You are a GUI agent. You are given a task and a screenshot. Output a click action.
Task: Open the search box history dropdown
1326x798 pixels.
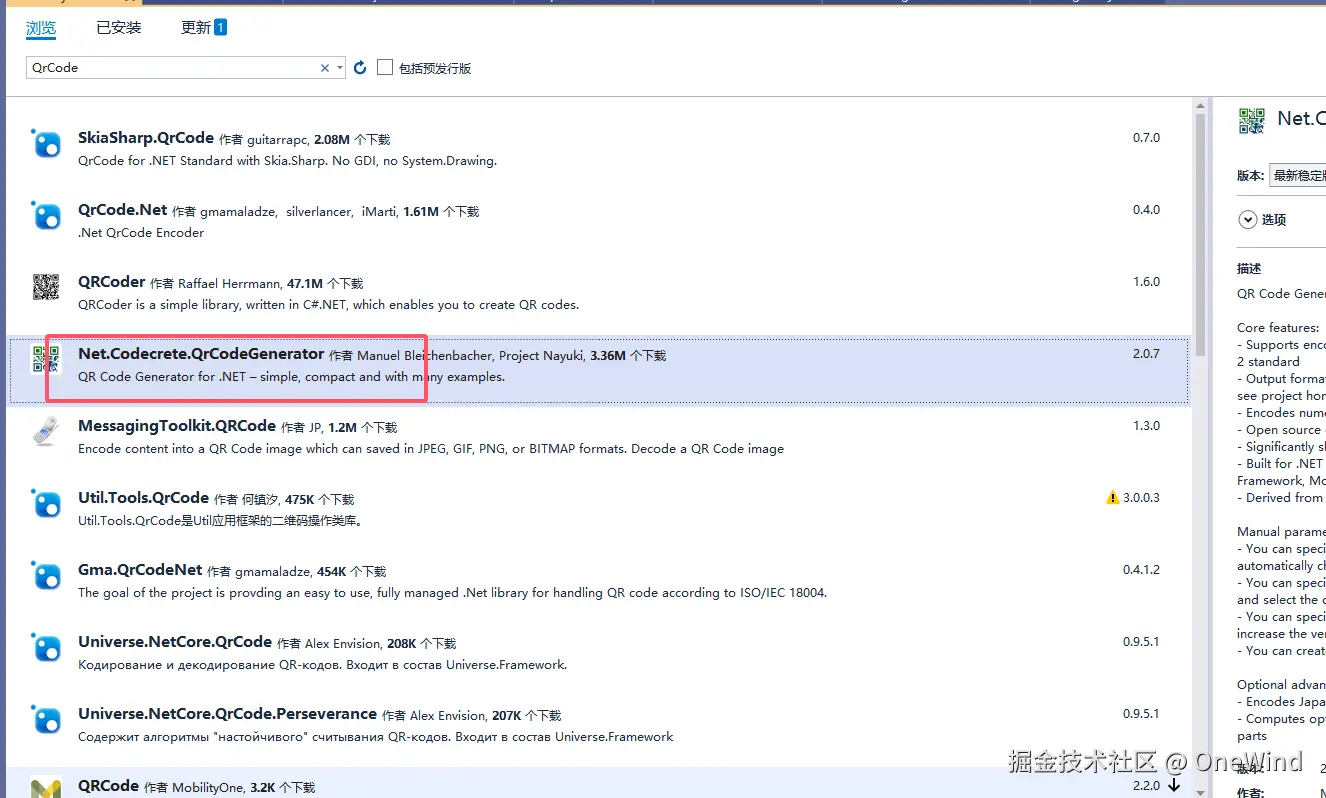pyautogui.click(x=340, y=68)
